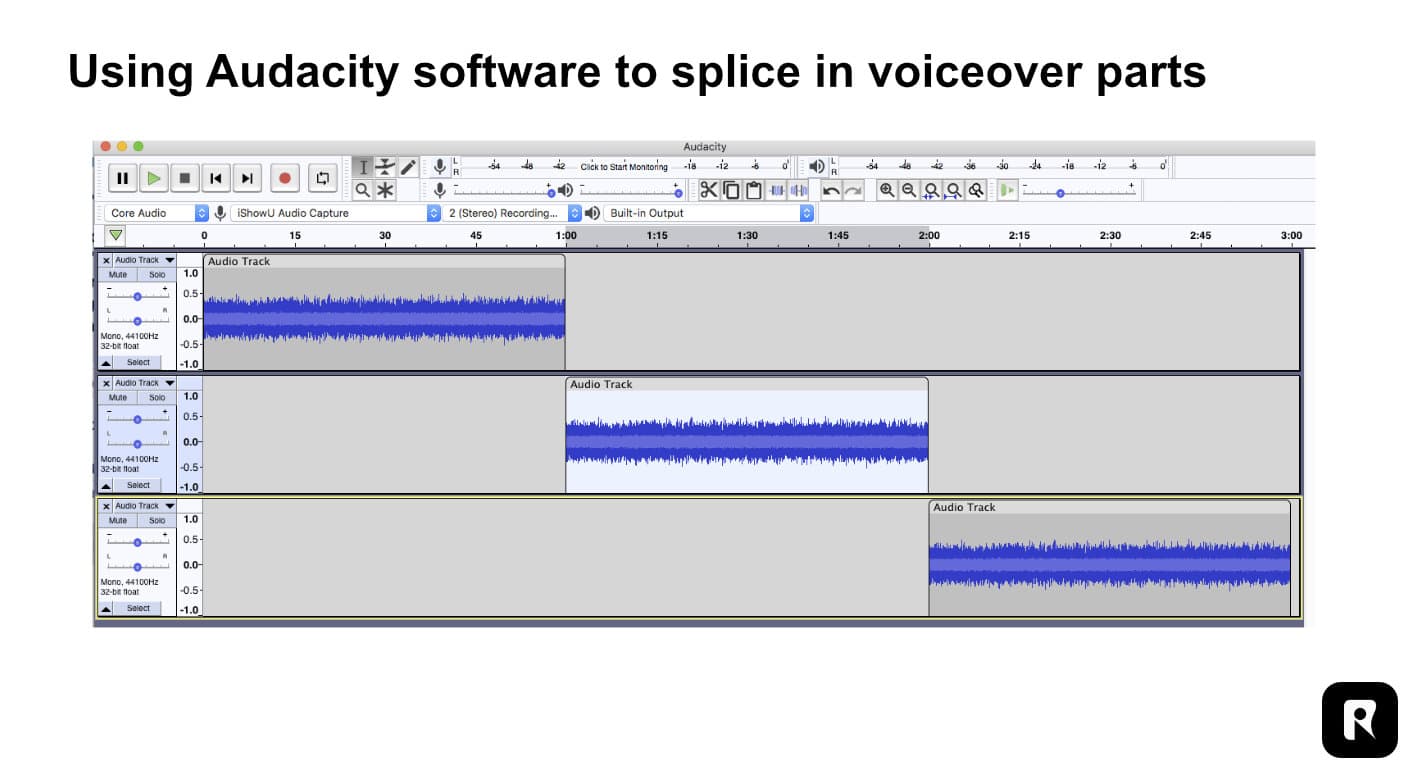The image size is (1408, 768).
Task: Zoom out on the timeline
Action: [908, 190]
